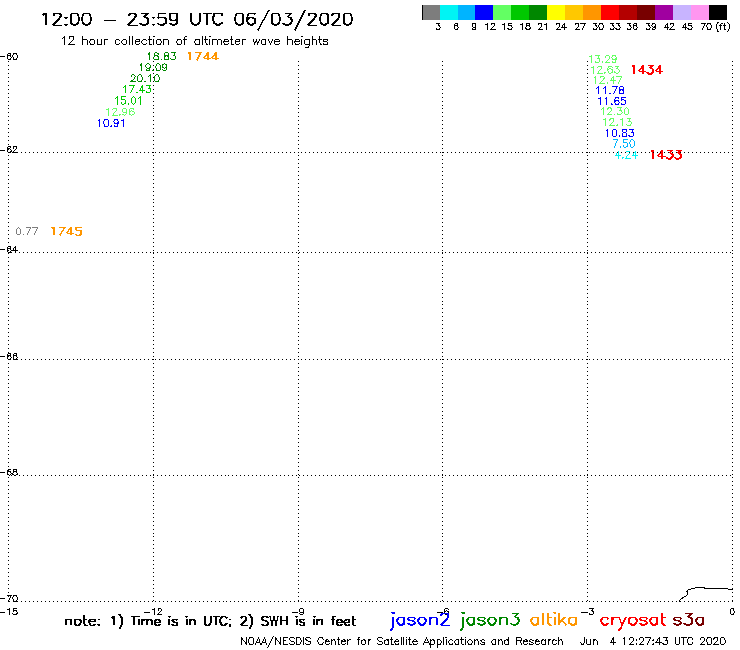Viewport: 740px width, 650px height.
Task: Select the wave height value 12.30
Action: coord(615,111)
